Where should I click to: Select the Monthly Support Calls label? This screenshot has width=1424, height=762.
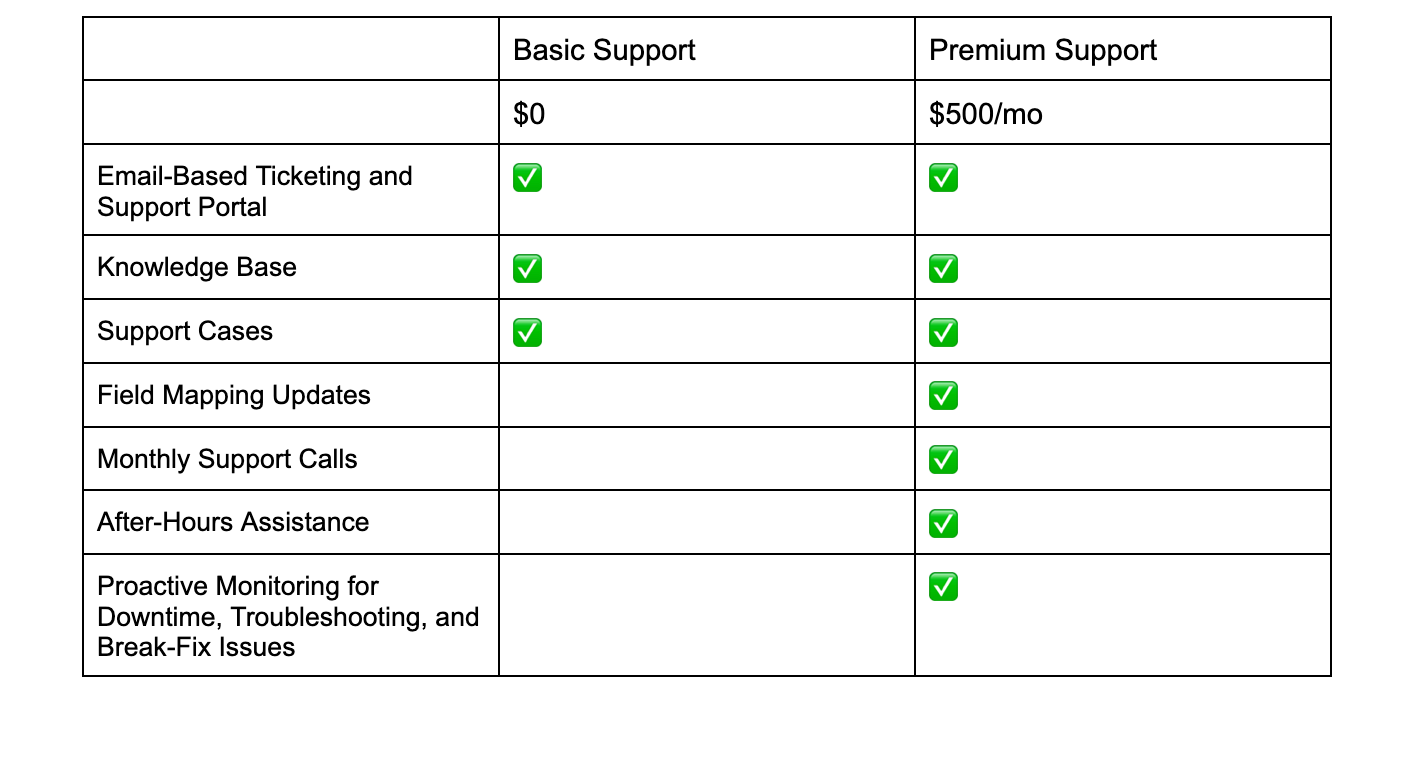227,460
